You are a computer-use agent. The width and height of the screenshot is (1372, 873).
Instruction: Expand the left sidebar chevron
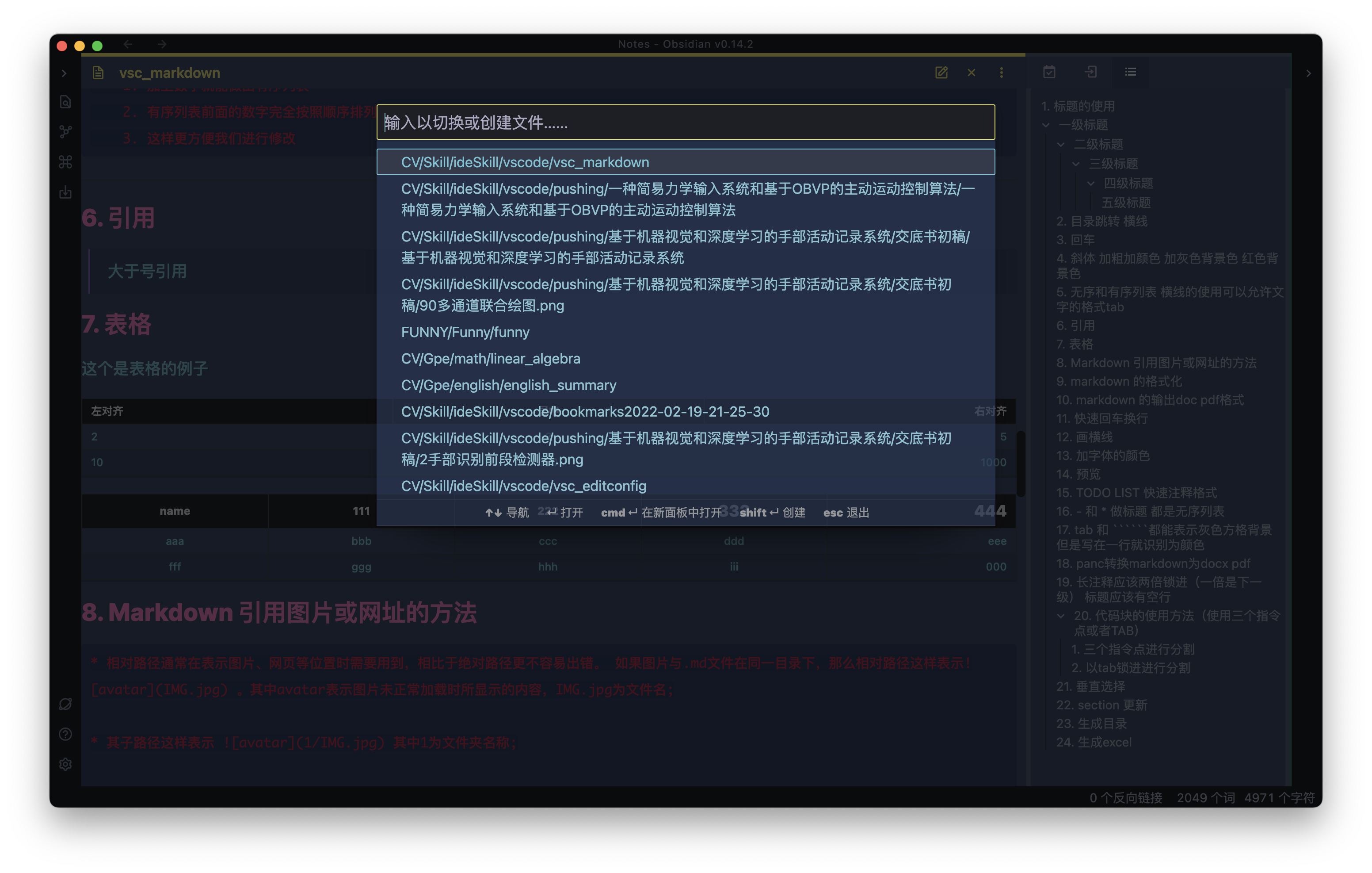pyautogui.click(x=64, y=73)
